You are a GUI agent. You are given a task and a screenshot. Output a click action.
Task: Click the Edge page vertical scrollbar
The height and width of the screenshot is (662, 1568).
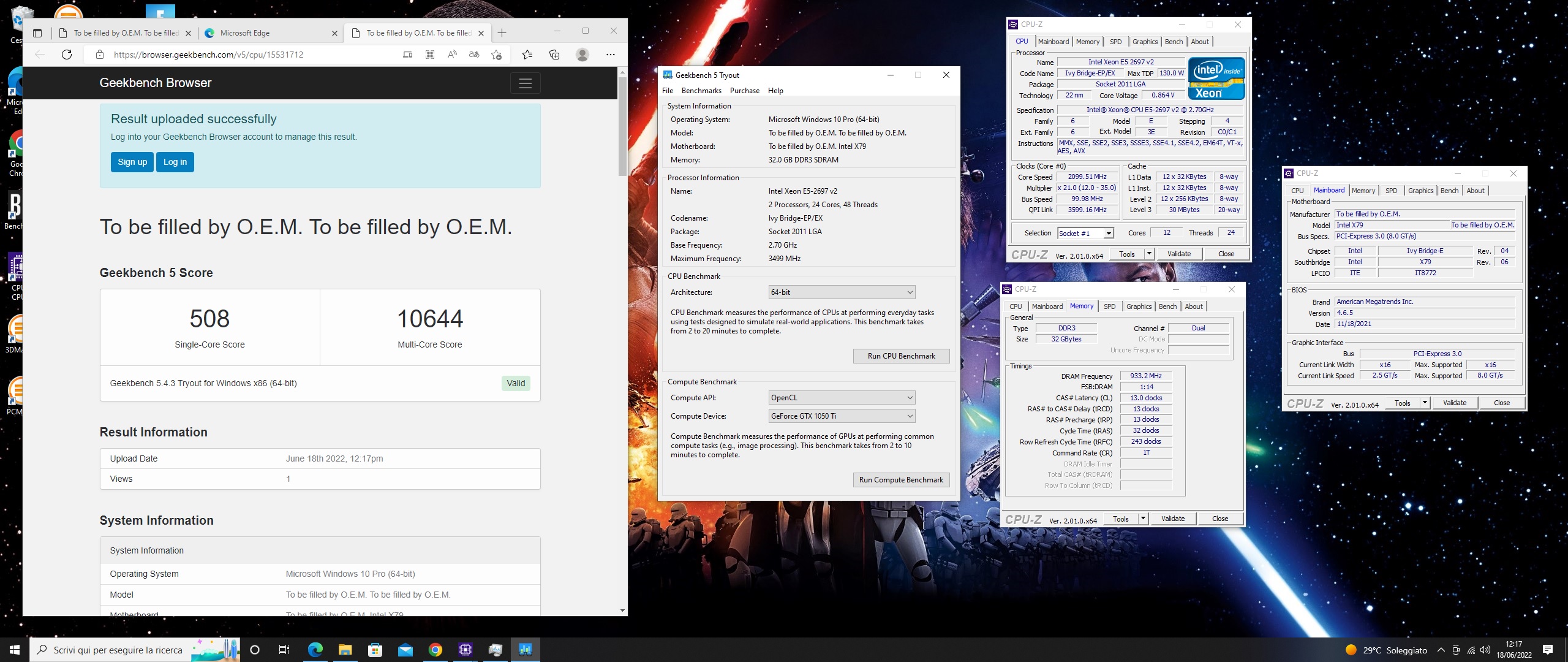[622, 126]
